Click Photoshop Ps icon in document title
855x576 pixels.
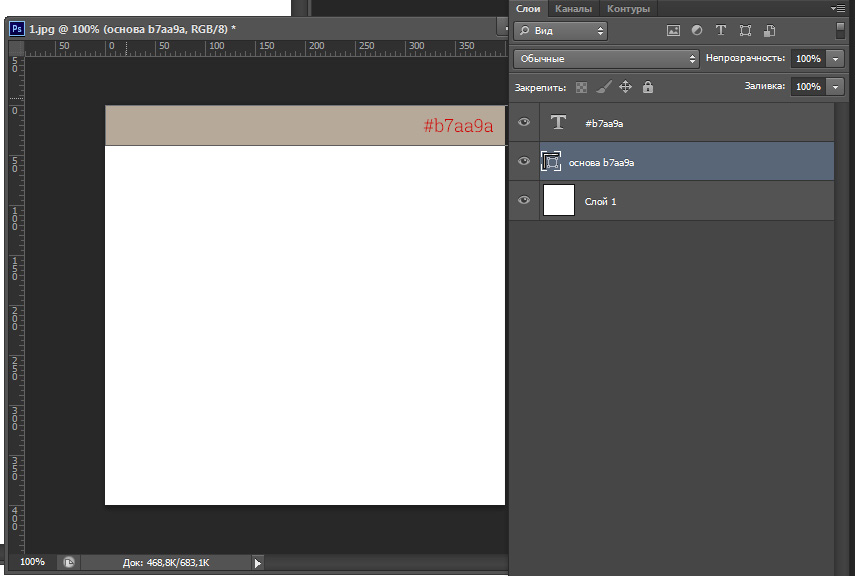pyautogui.click(x=17, y=28)
